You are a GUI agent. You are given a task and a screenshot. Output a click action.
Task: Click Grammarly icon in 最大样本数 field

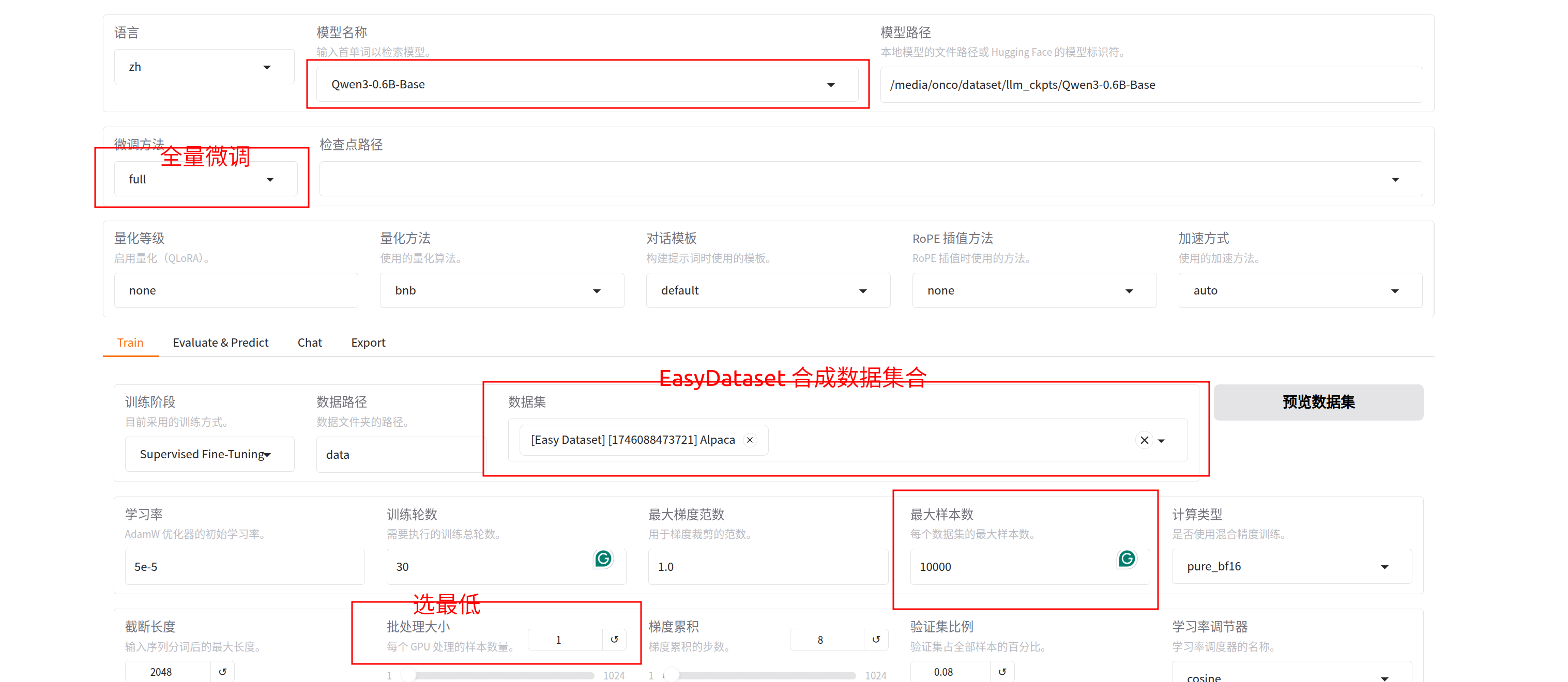pos(1126,559)
